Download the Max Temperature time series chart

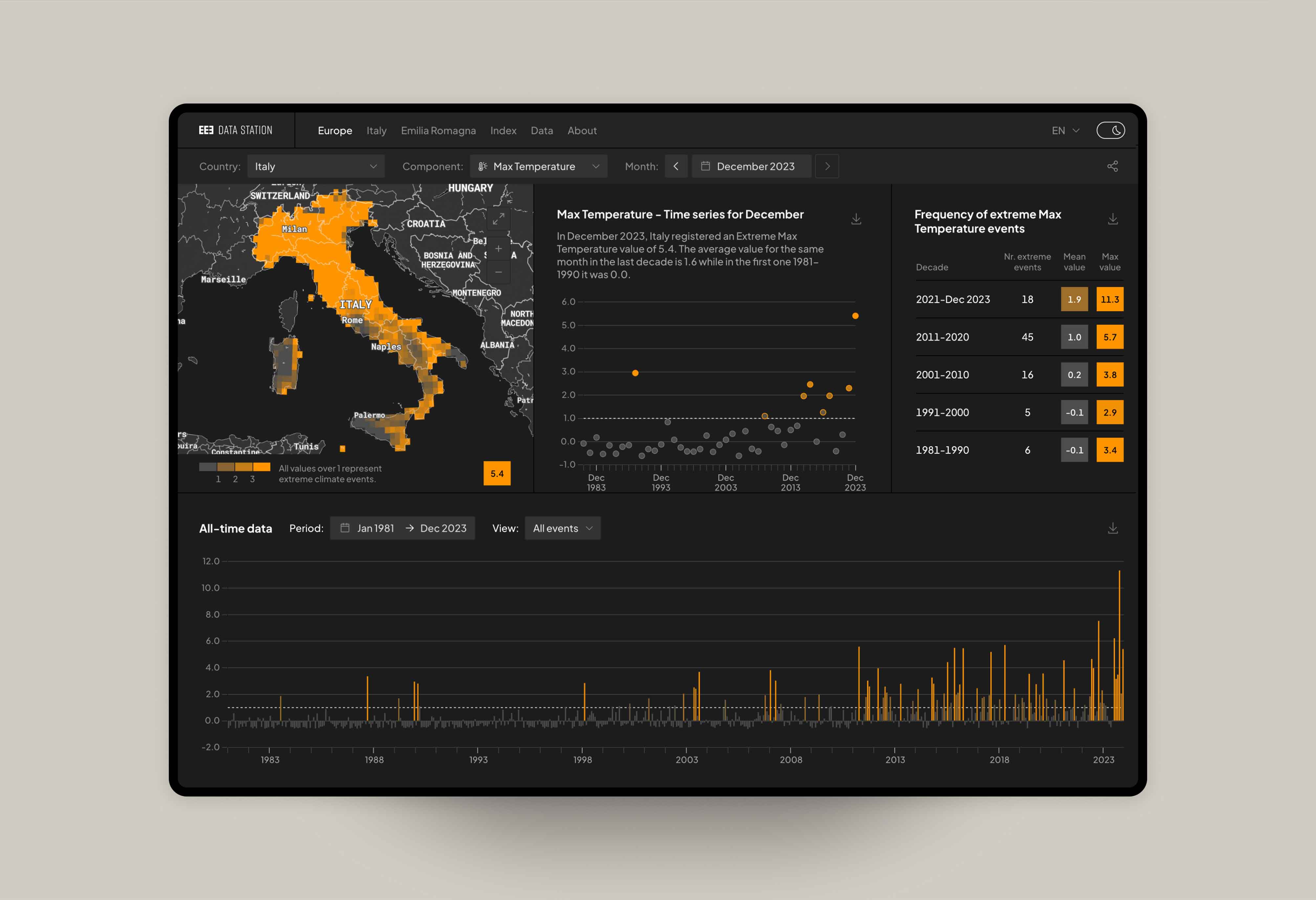856,219
